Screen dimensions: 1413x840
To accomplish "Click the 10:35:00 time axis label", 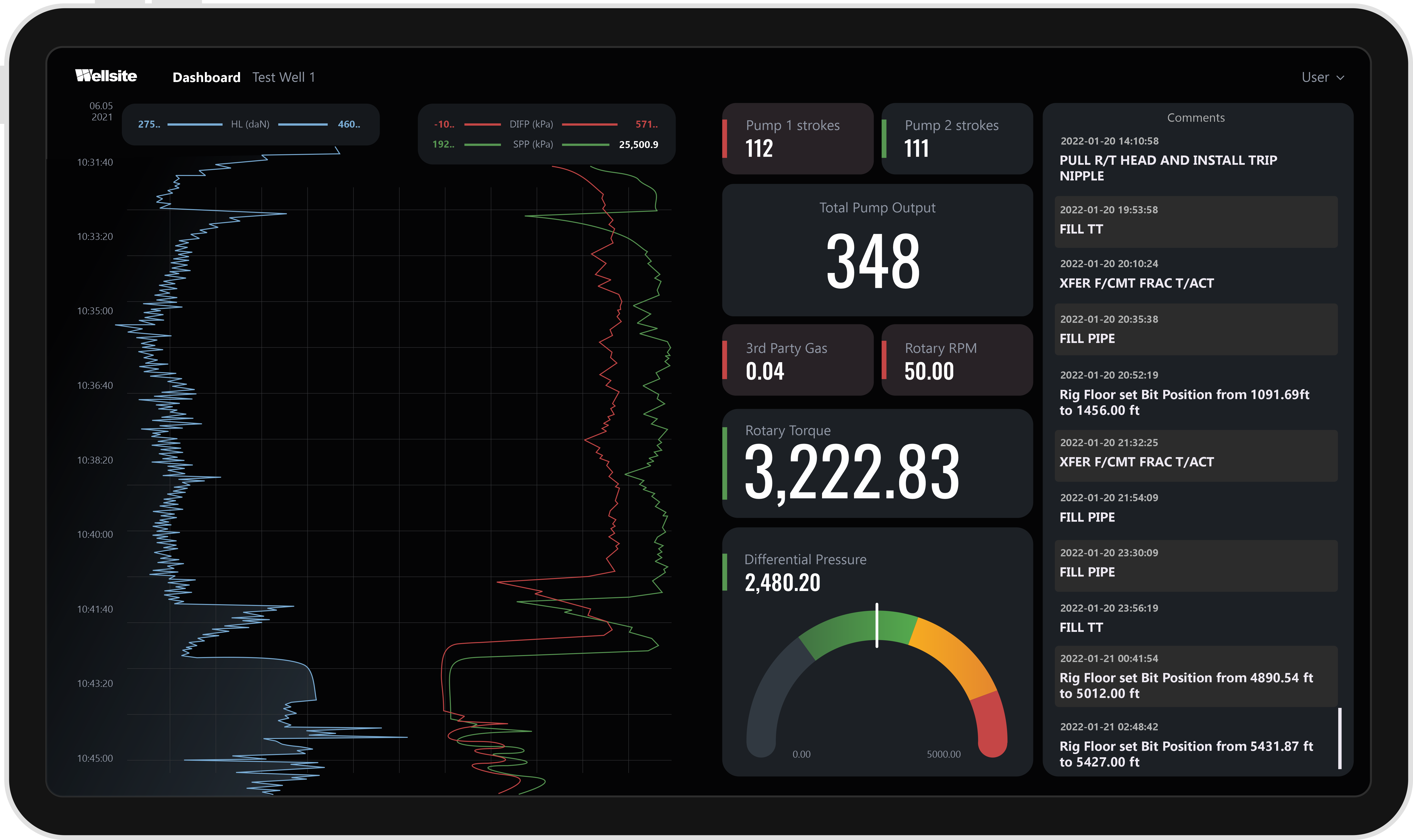I will (95, 311).
